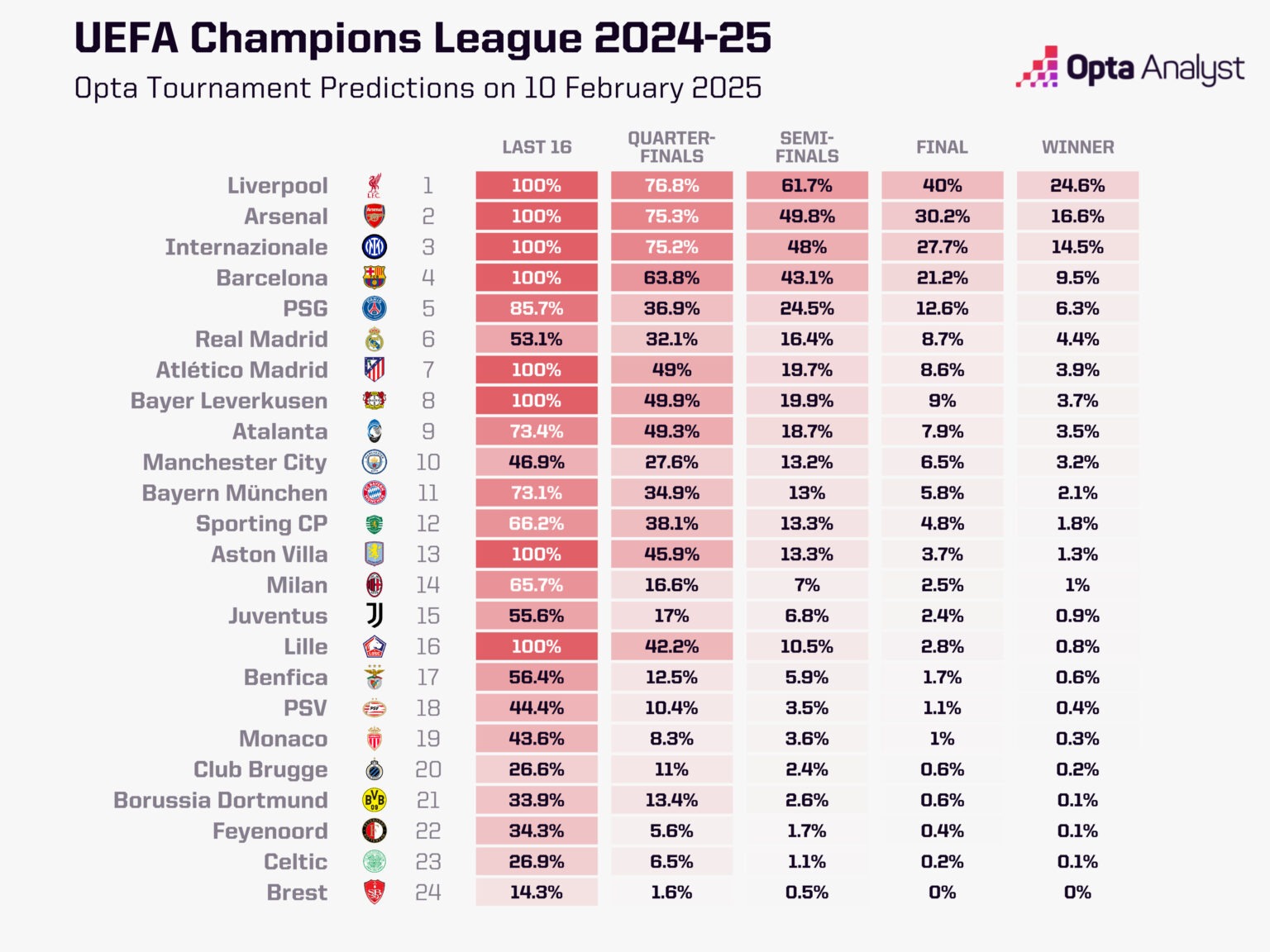This screenshot has width=1270, height=952.
Task: Click Aston Villa's 100% Last 16 cell
Action: [x=537, y=555]
